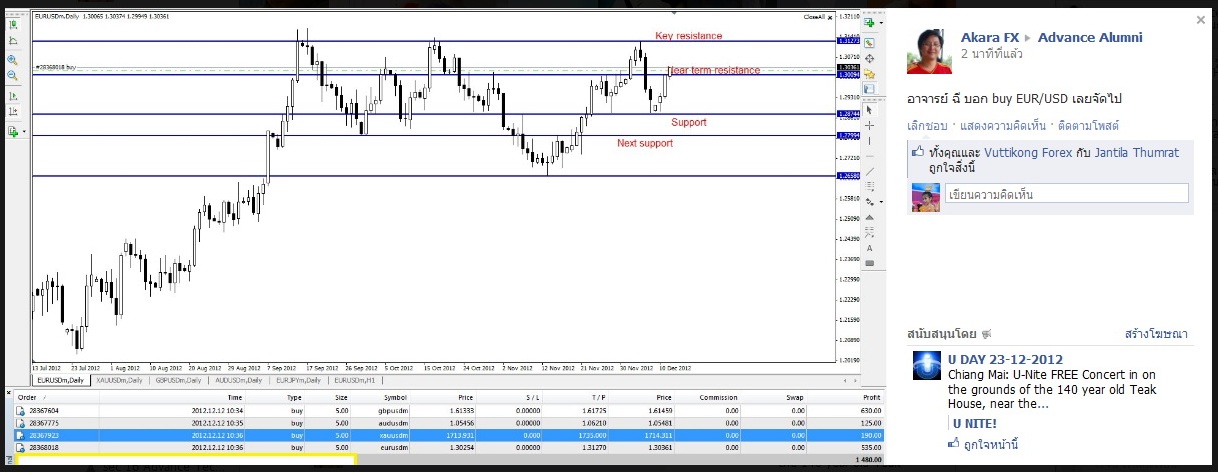1218x472 pixels.
Task: Select the text label tool below 'A'
Action: click(870, 263)
